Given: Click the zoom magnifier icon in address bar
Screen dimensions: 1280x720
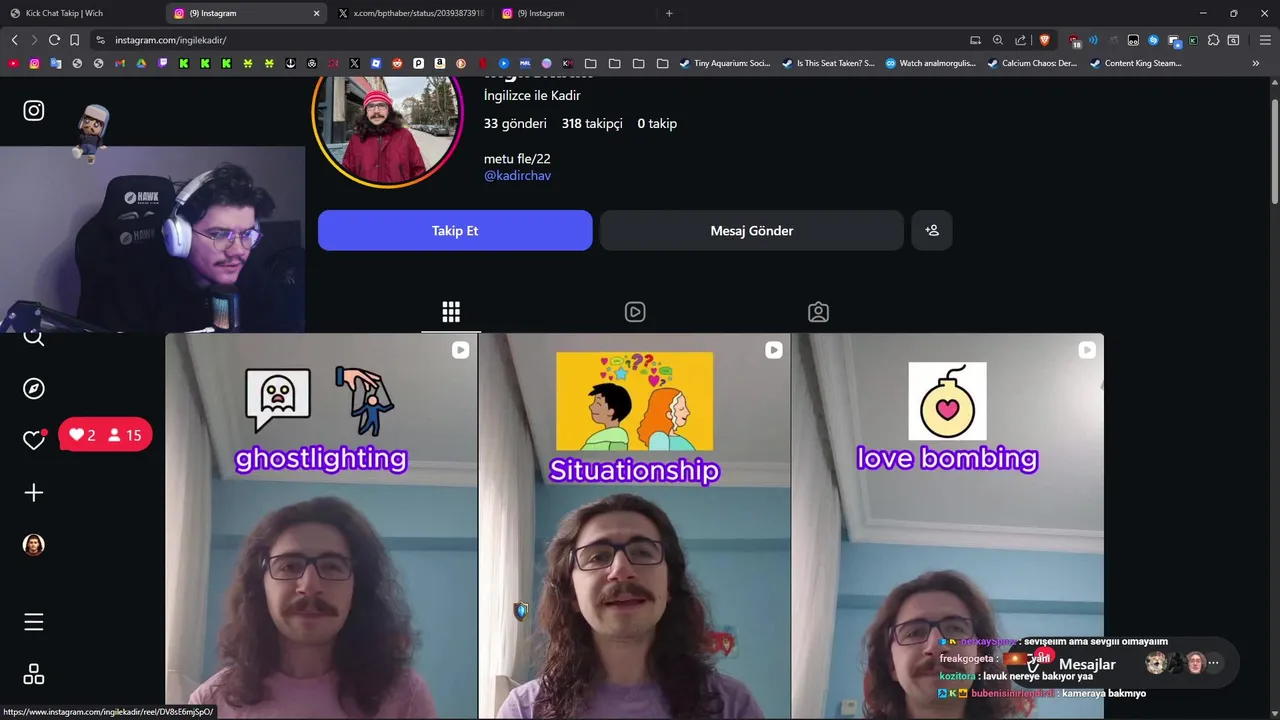Looking at the screenshot, I should 997,40.
